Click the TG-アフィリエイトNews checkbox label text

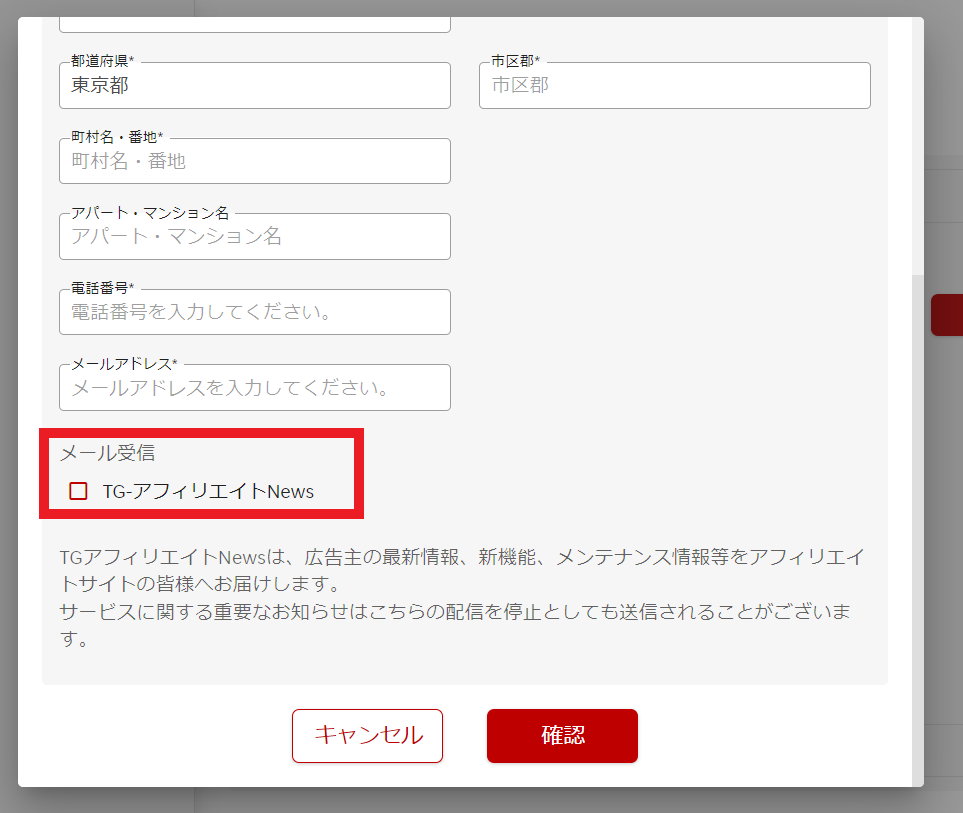(208, 491)
